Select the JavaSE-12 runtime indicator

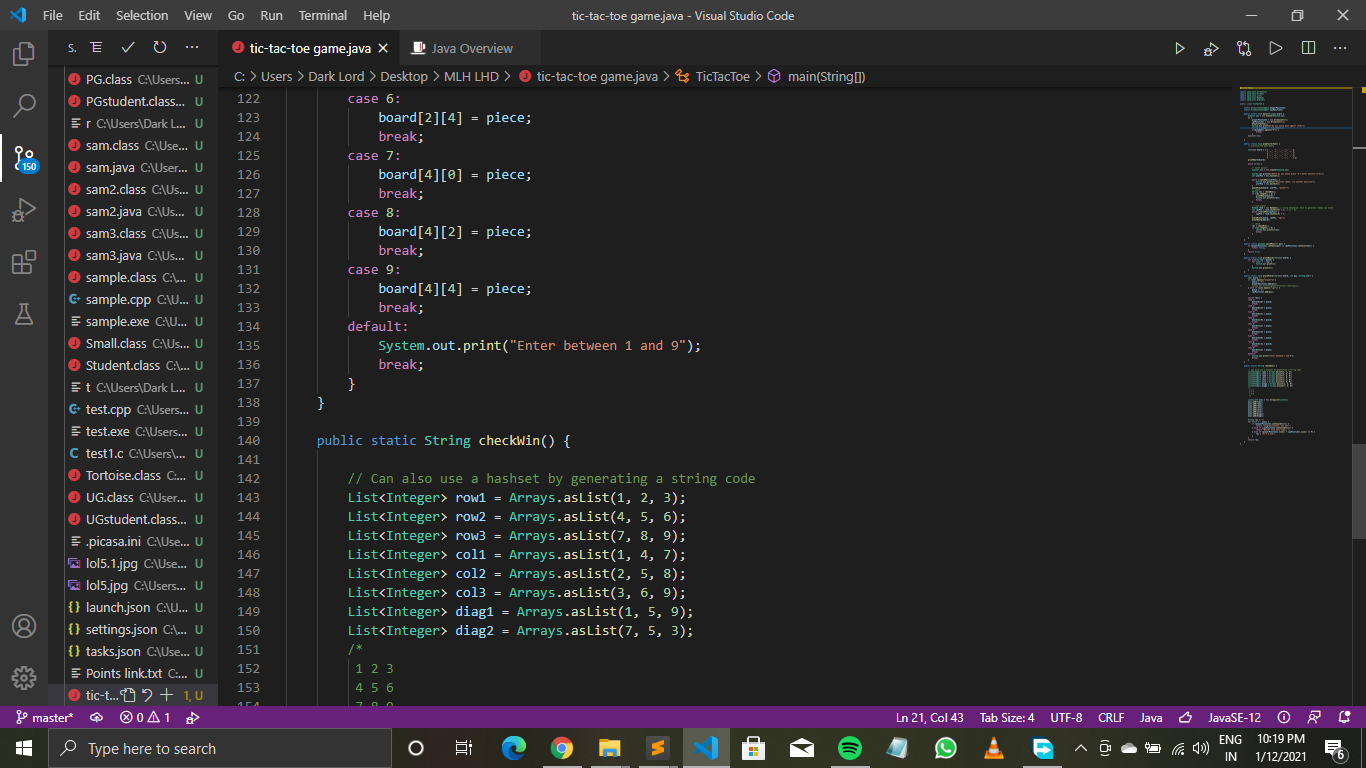1234,717
